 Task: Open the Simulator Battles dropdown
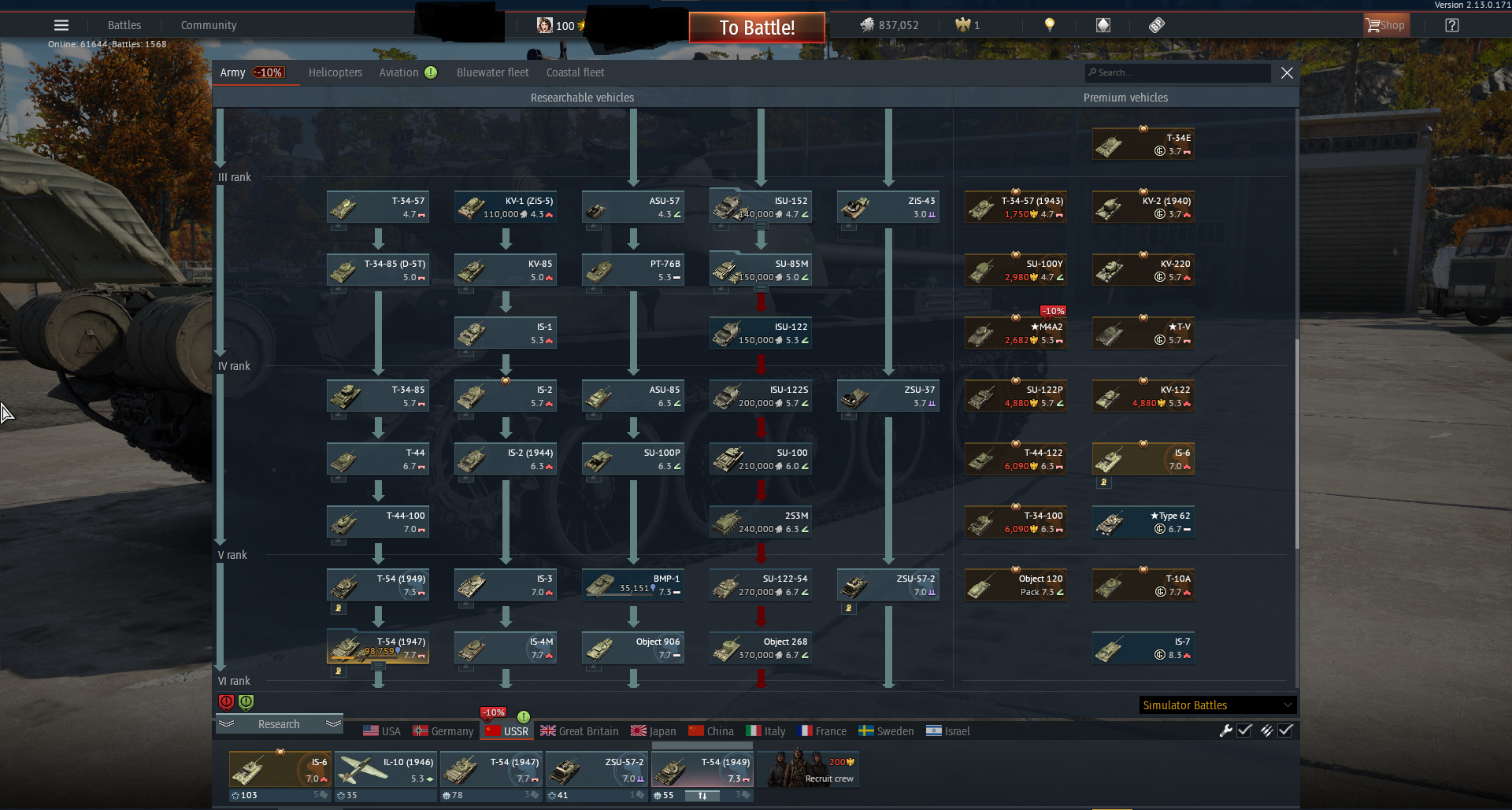[x=1217, y=705]
